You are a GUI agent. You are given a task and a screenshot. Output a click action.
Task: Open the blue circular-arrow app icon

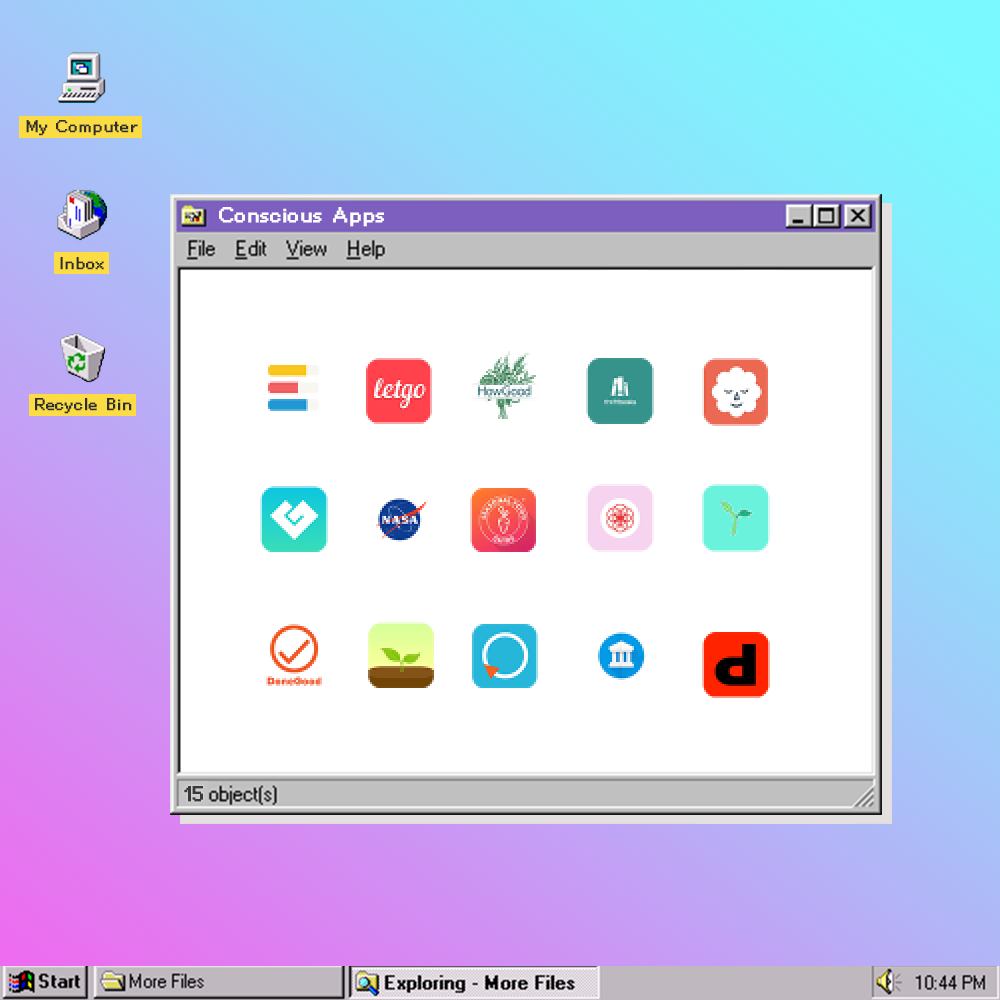tap(504, 656)
